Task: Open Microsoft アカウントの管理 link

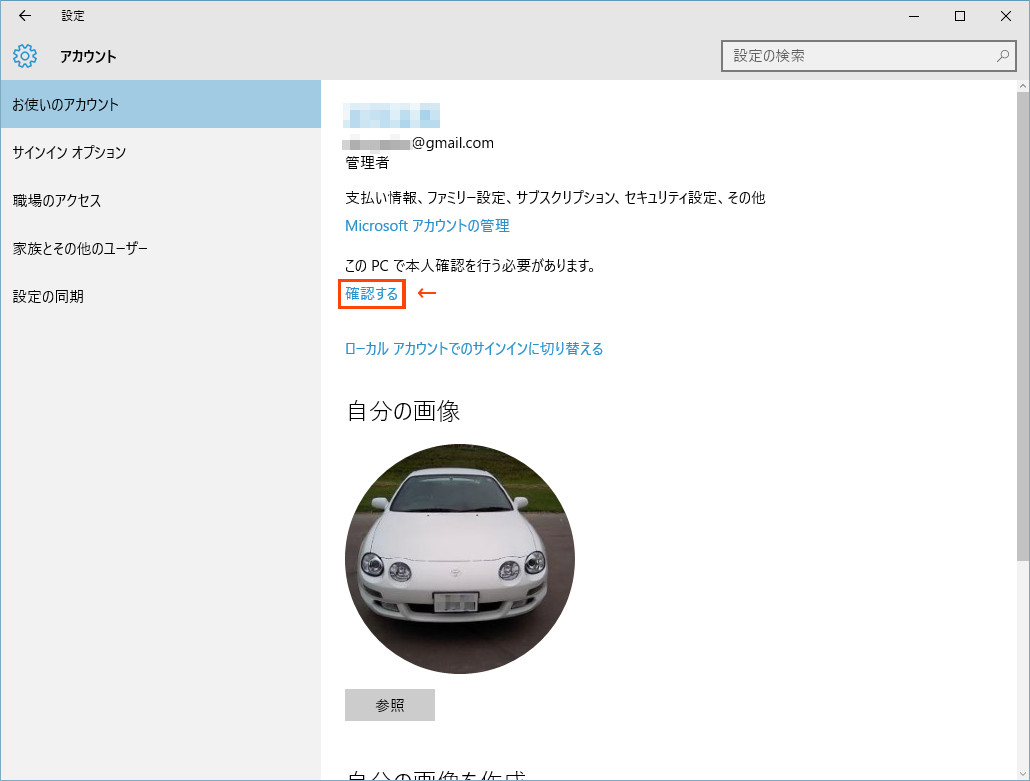Action: (x=427, y=226)
